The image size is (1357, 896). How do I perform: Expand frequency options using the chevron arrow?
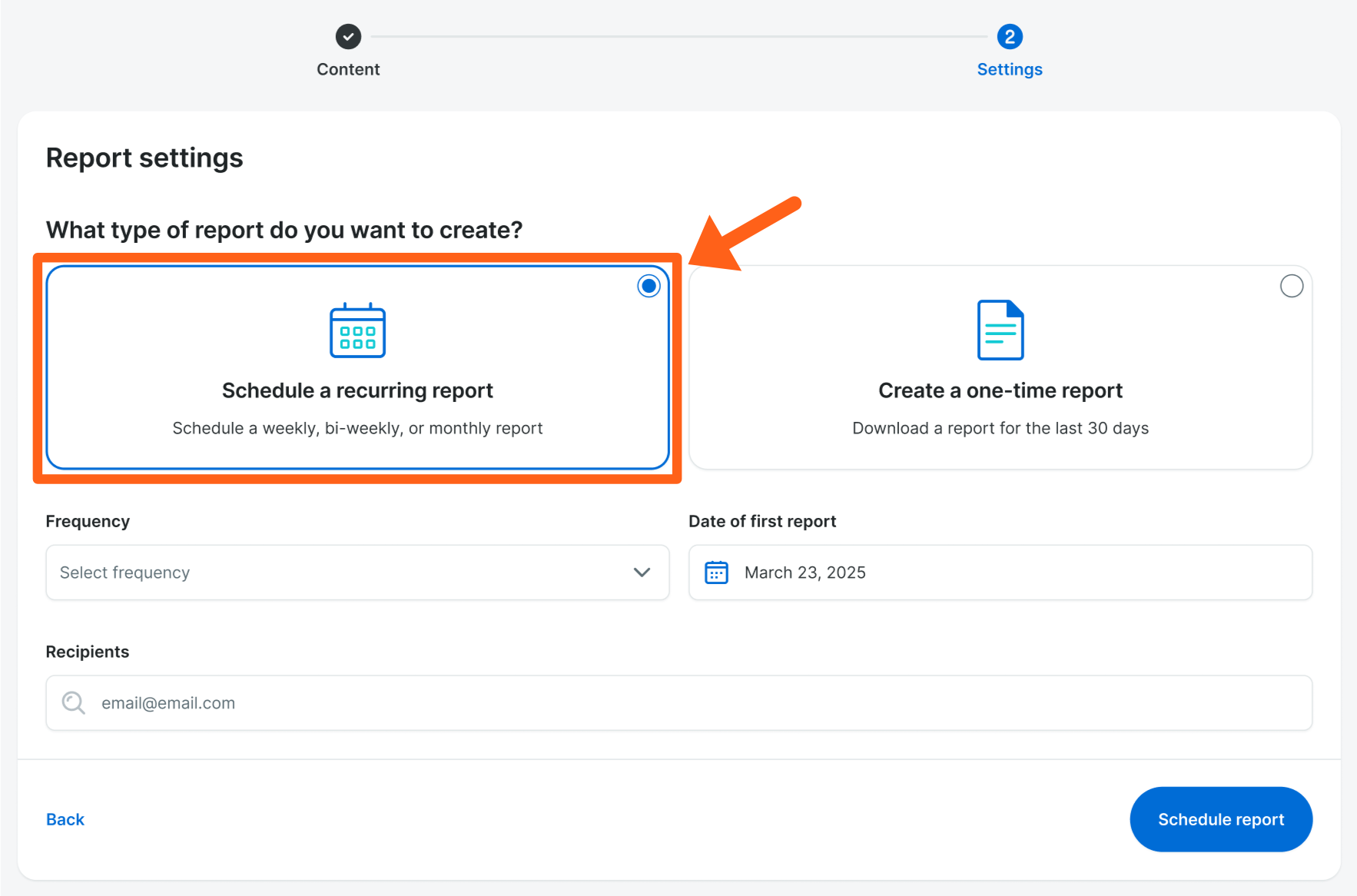pyautogui.click(x=642, y=572)
